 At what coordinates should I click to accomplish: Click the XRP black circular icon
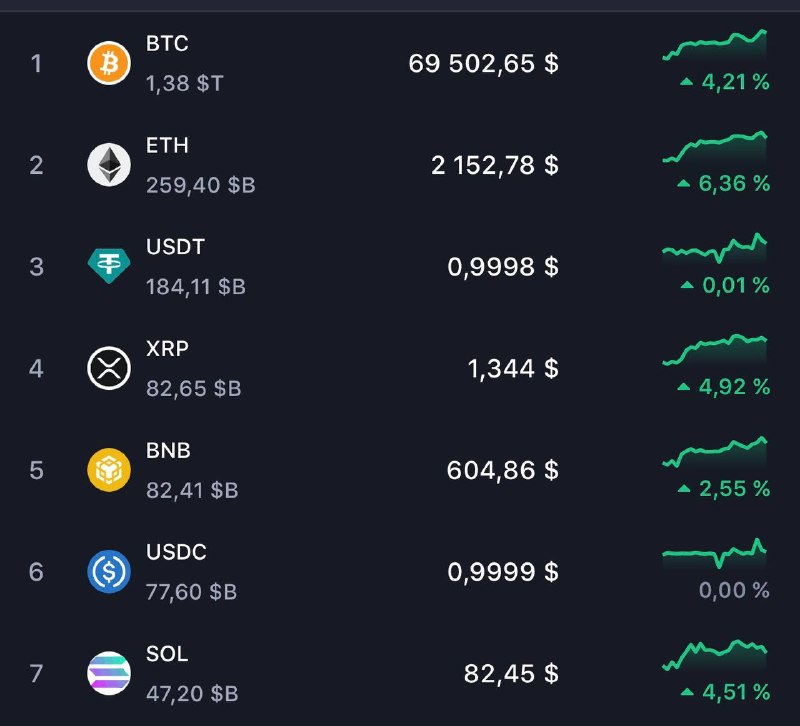click(109, 368)
